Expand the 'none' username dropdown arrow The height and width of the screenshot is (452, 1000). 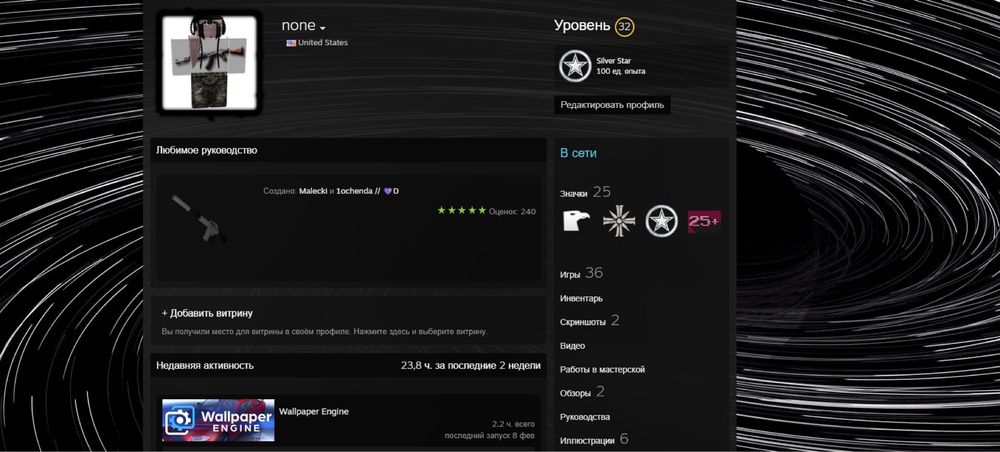click(323, 28)
